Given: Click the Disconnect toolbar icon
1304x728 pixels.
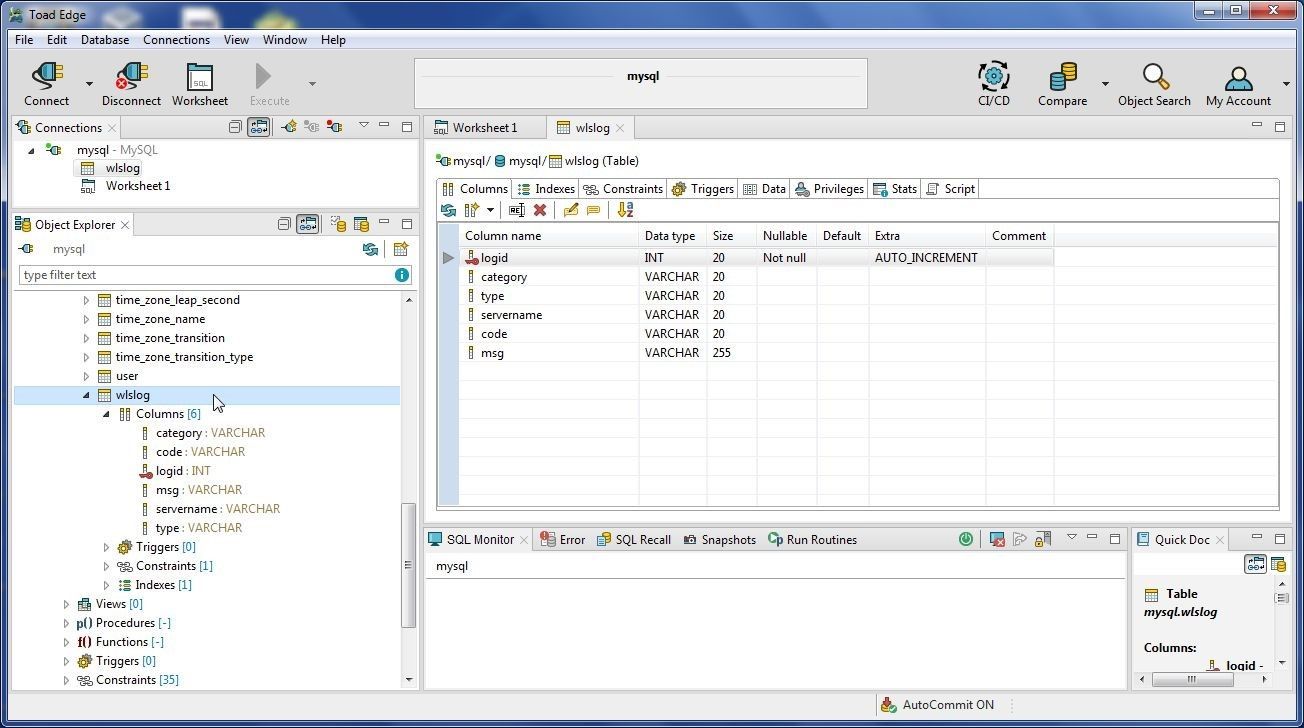Looking at the screenshot, I should click(x=131, y=84).
